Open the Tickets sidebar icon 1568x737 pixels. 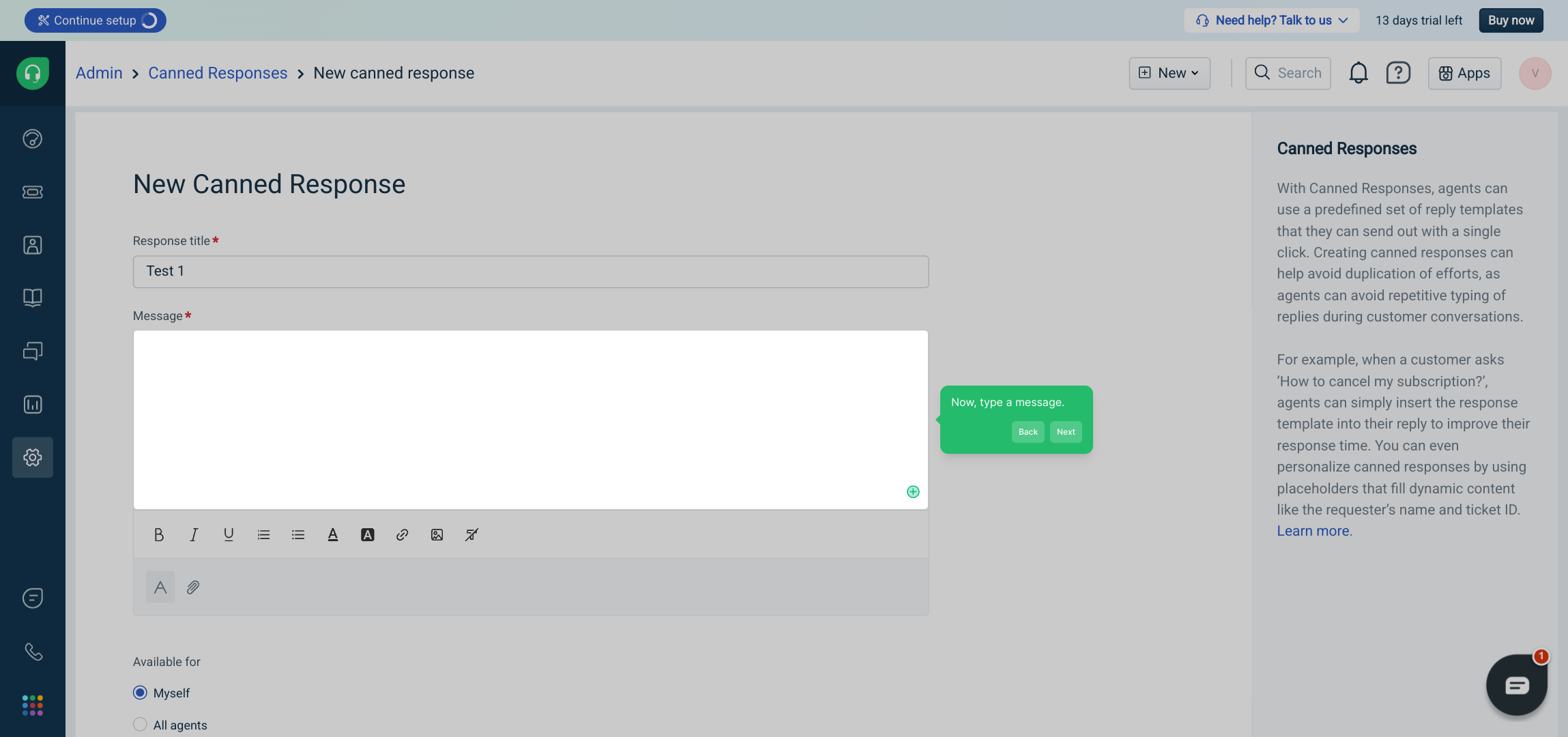[x=32, y=192]
